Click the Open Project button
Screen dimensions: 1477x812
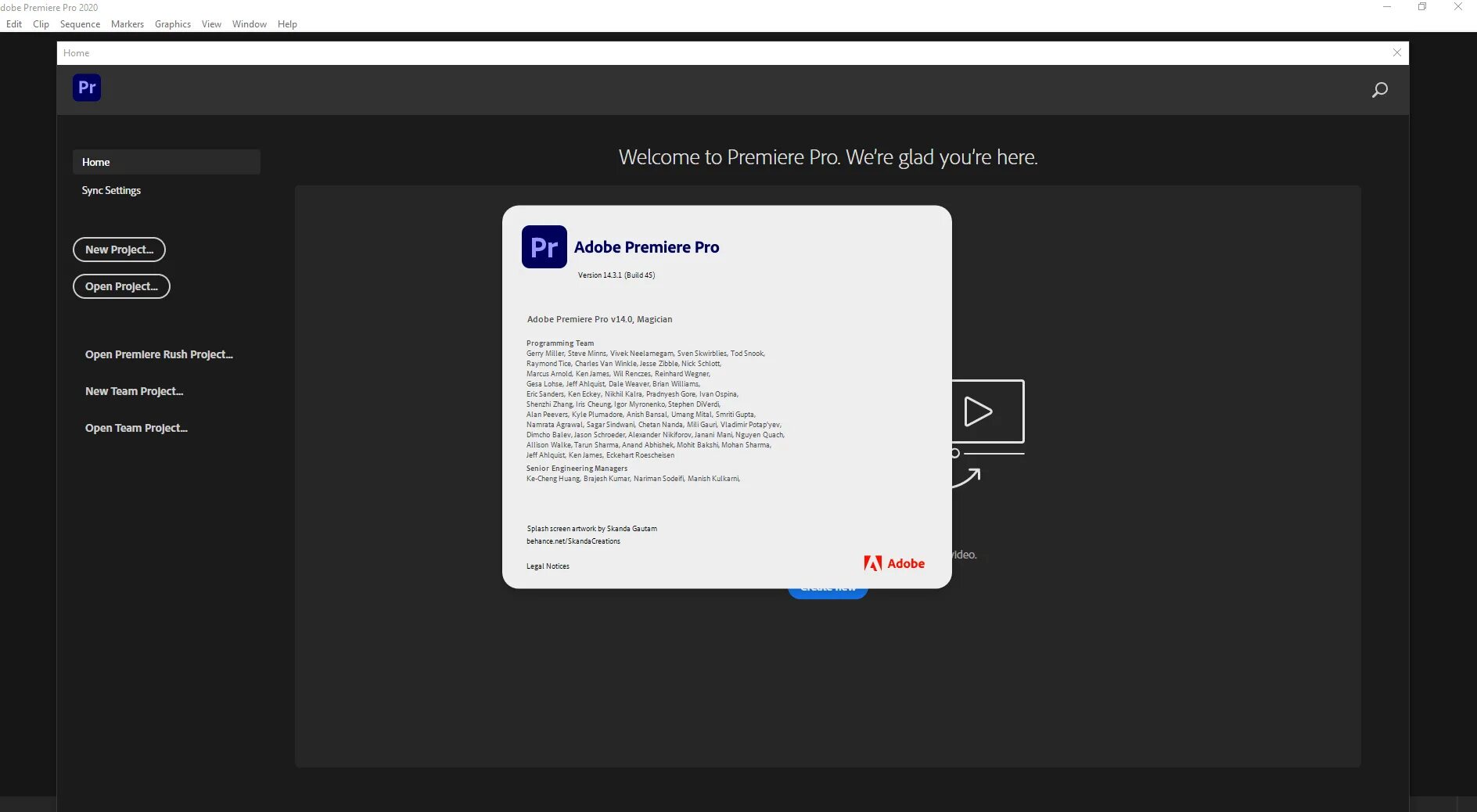pyautogui.click(x=120, y=286)
